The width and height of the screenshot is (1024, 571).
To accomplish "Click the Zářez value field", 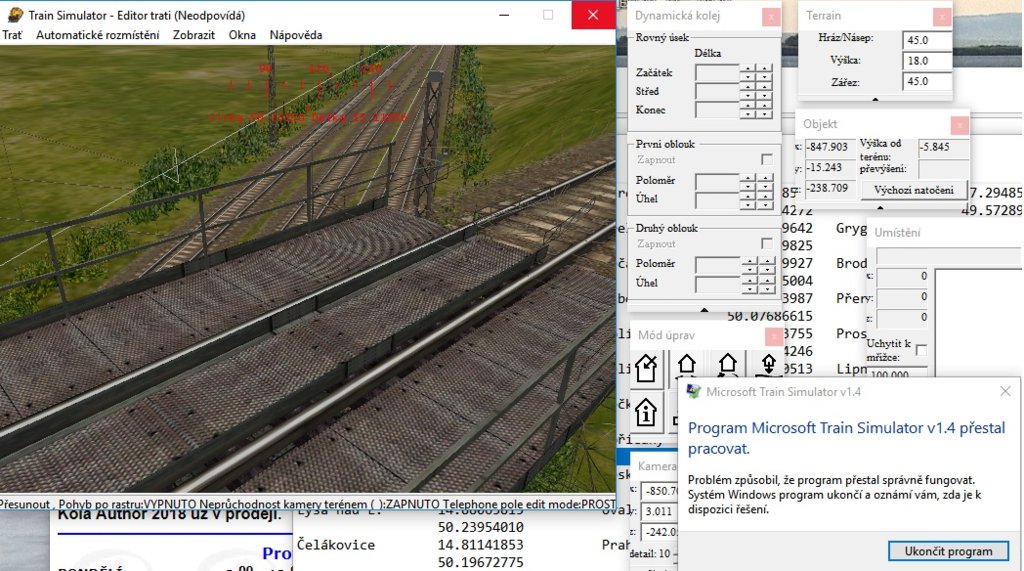I will pos(927,82).
